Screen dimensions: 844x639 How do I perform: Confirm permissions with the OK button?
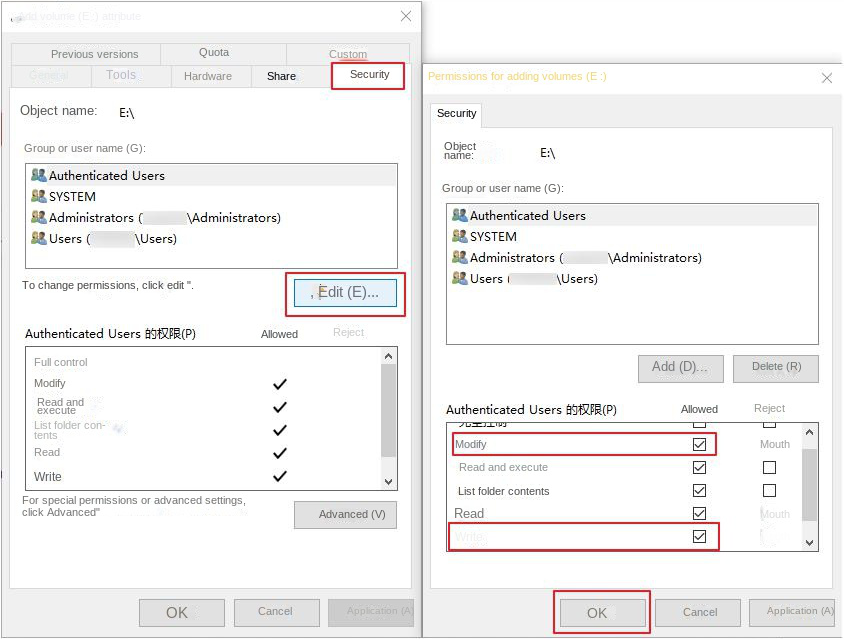click(x=601, y=612)
